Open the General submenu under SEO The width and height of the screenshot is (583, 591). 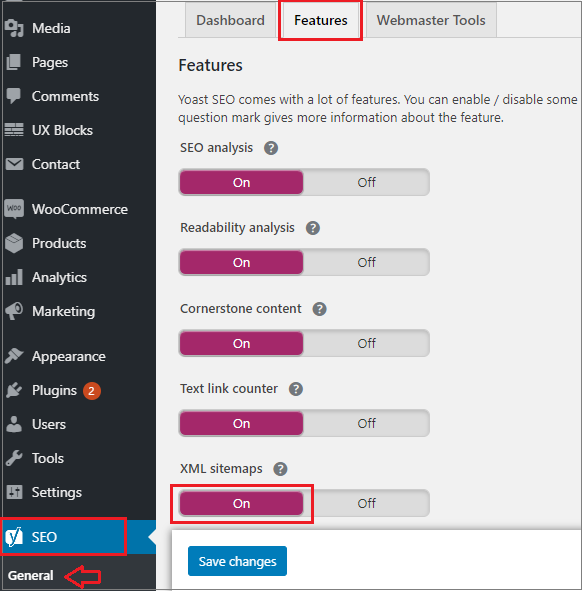click(x=31, y=576)
